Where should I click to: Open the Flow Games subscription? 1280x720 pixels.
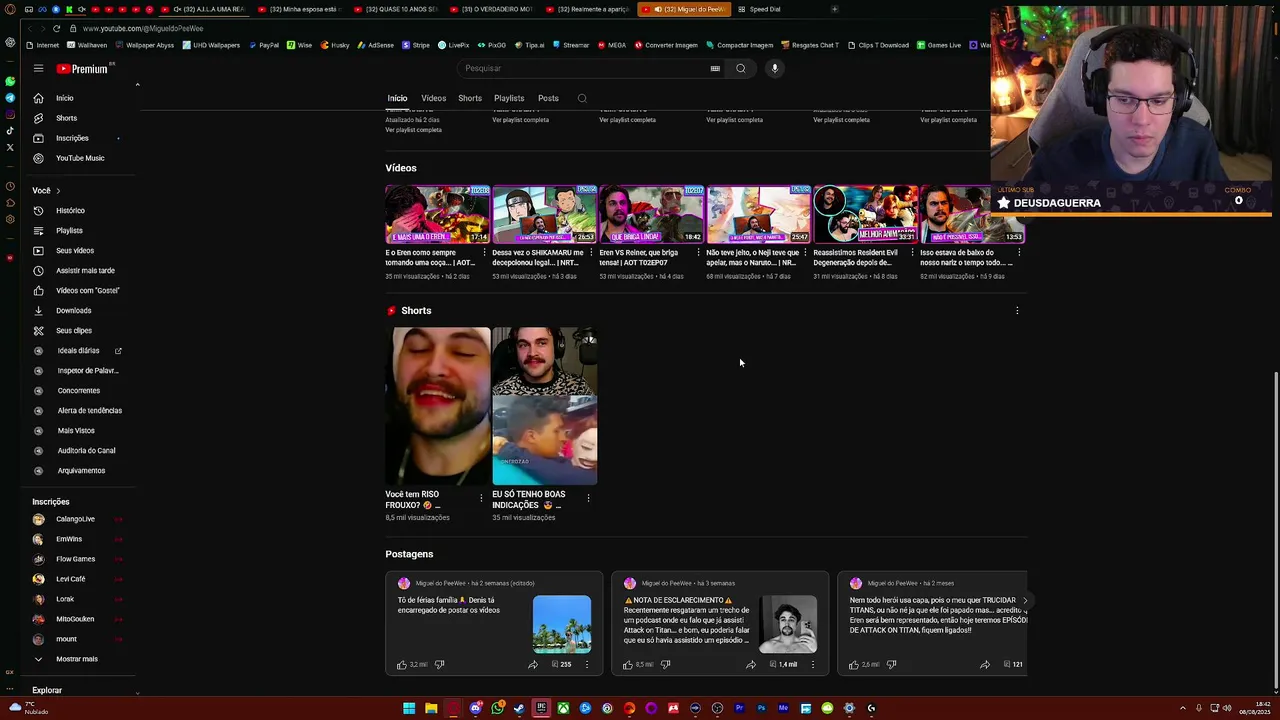pos(75,559)
